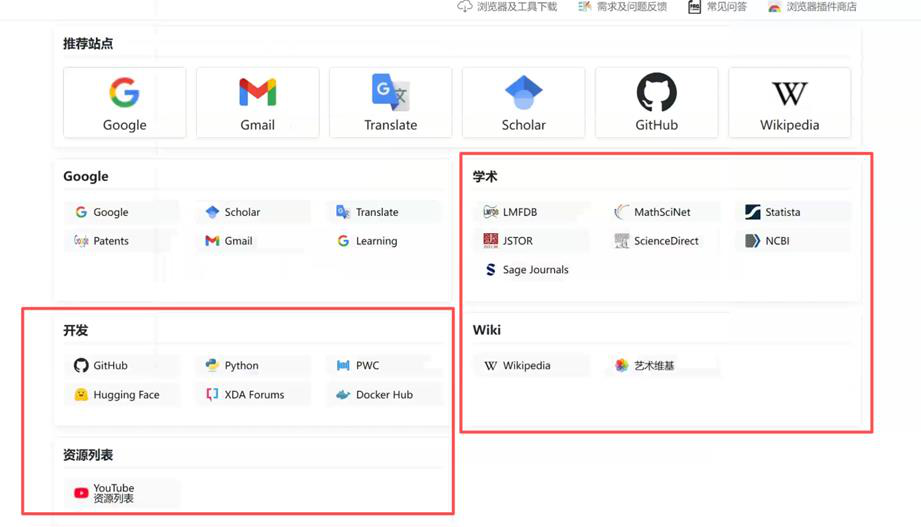The width and height of the screenshot is (921, 527).
Task: Click the colorful 艺术维基 icon
Action: tap(621, 365)
